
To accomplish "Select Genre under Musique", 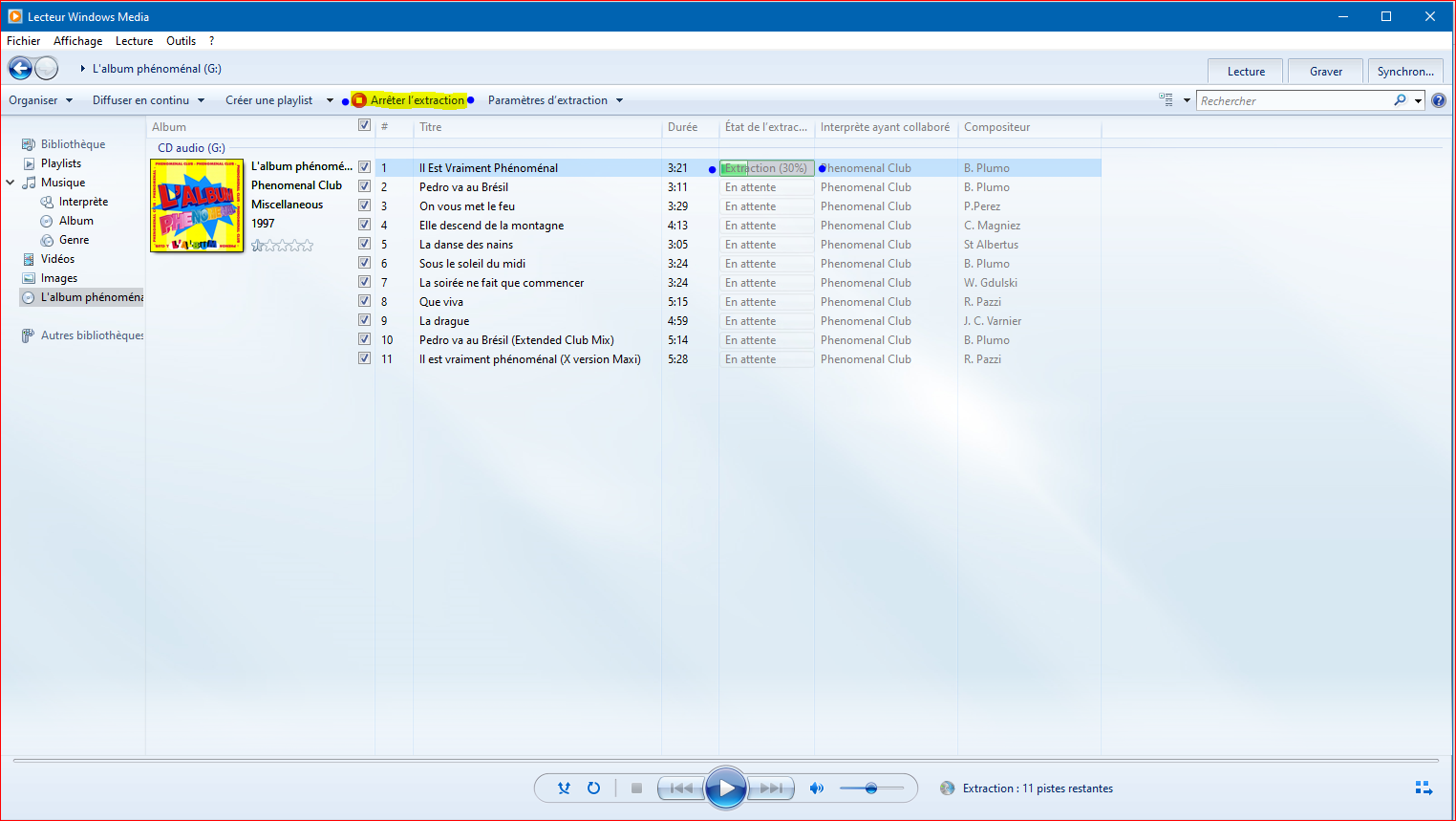I will (74, 240).
